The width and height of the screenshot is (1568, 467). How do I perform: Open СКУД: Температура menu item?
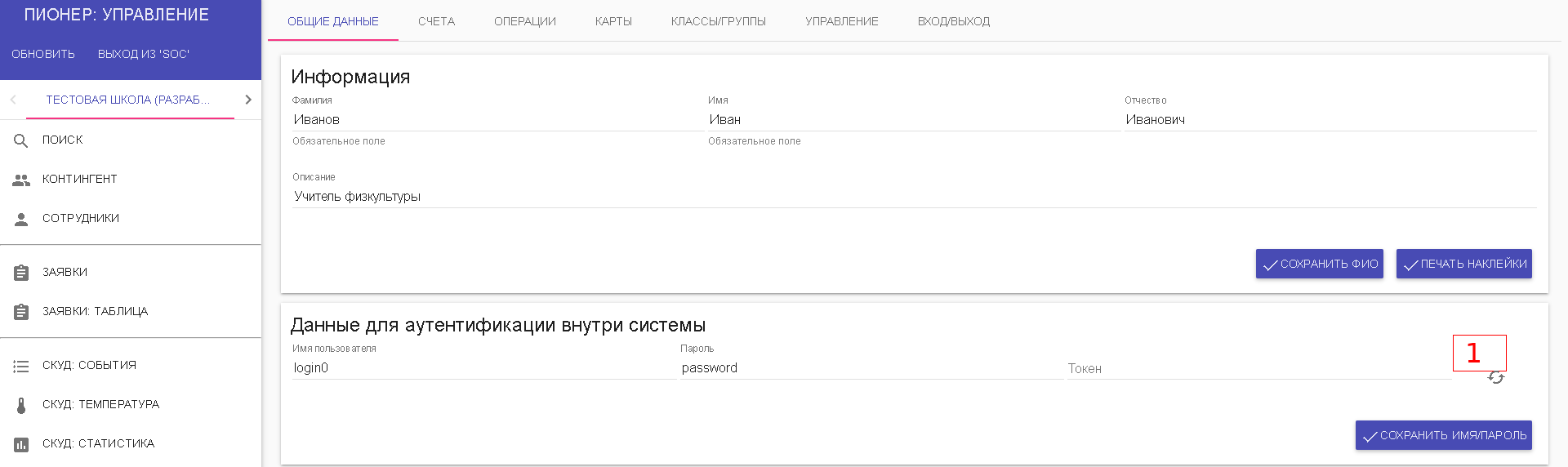[131, 404]
